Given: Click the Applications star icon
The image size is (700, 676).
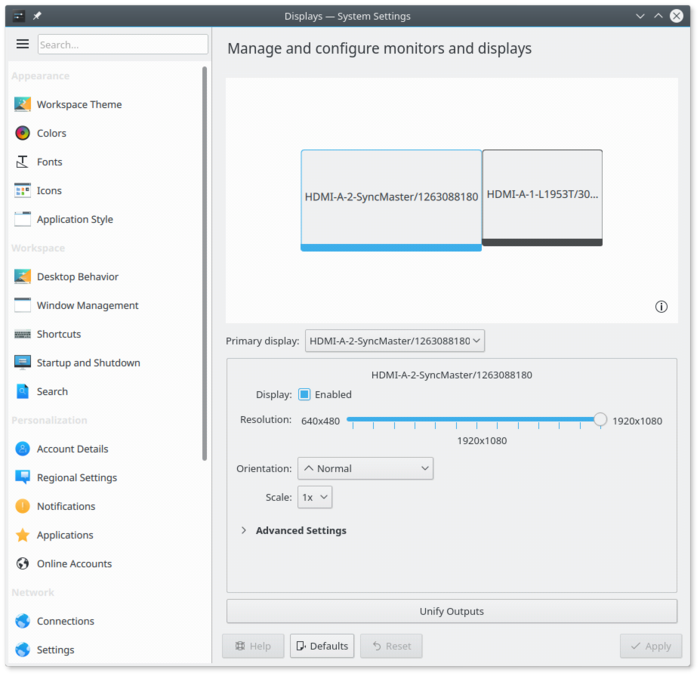Looking at the screenshot, I should pos(22,535).
